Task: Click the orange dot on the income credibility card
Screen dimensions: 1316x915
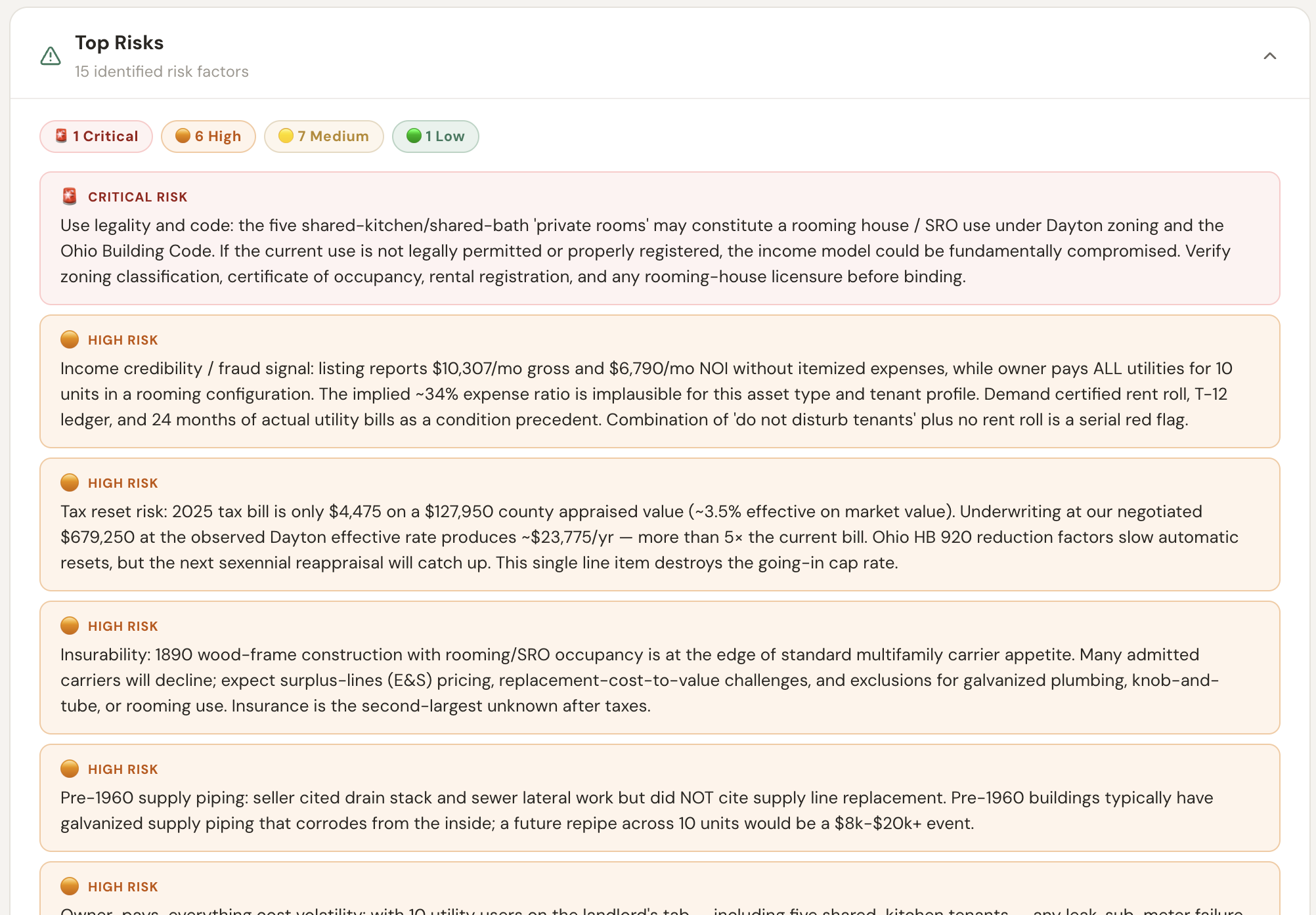Action: 70,339
